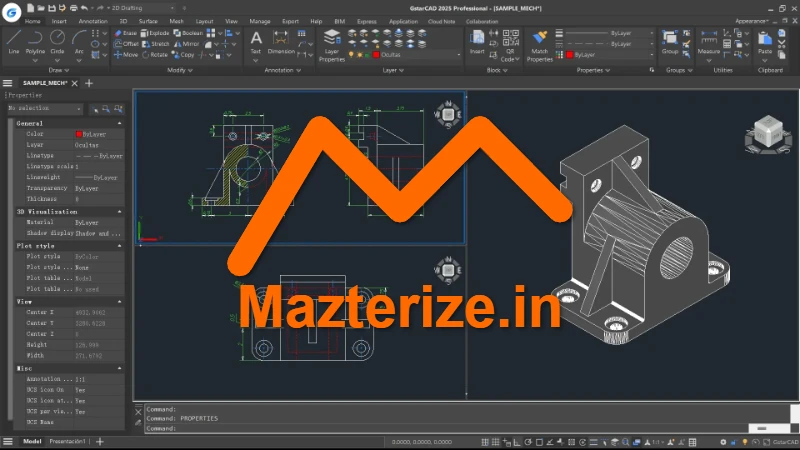
Task: Add a new layout with plus button
Action: (x=100, y=441)
